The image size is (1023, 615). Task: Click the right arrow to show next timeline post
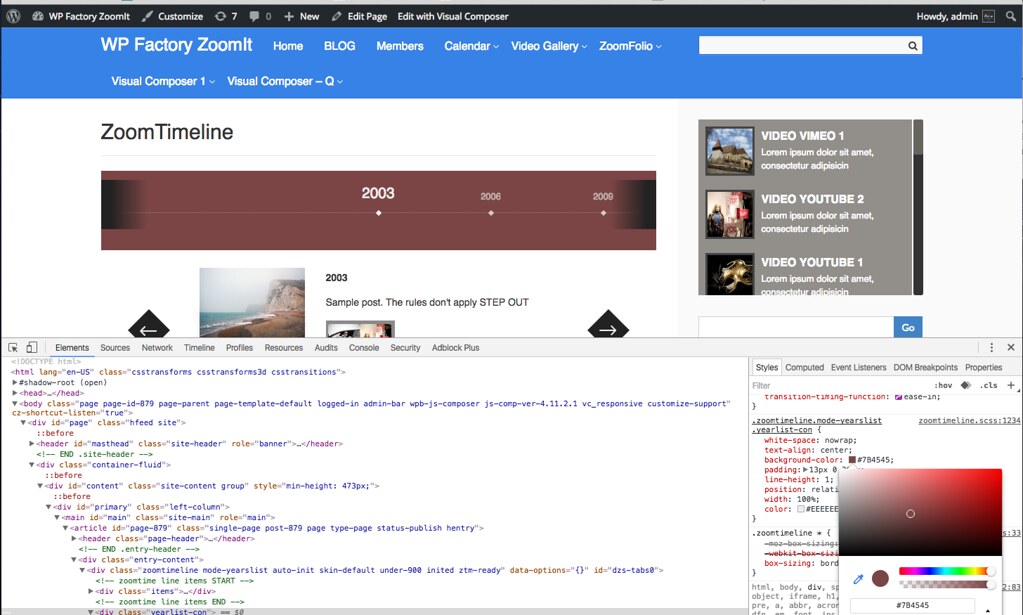click(608, 329)
